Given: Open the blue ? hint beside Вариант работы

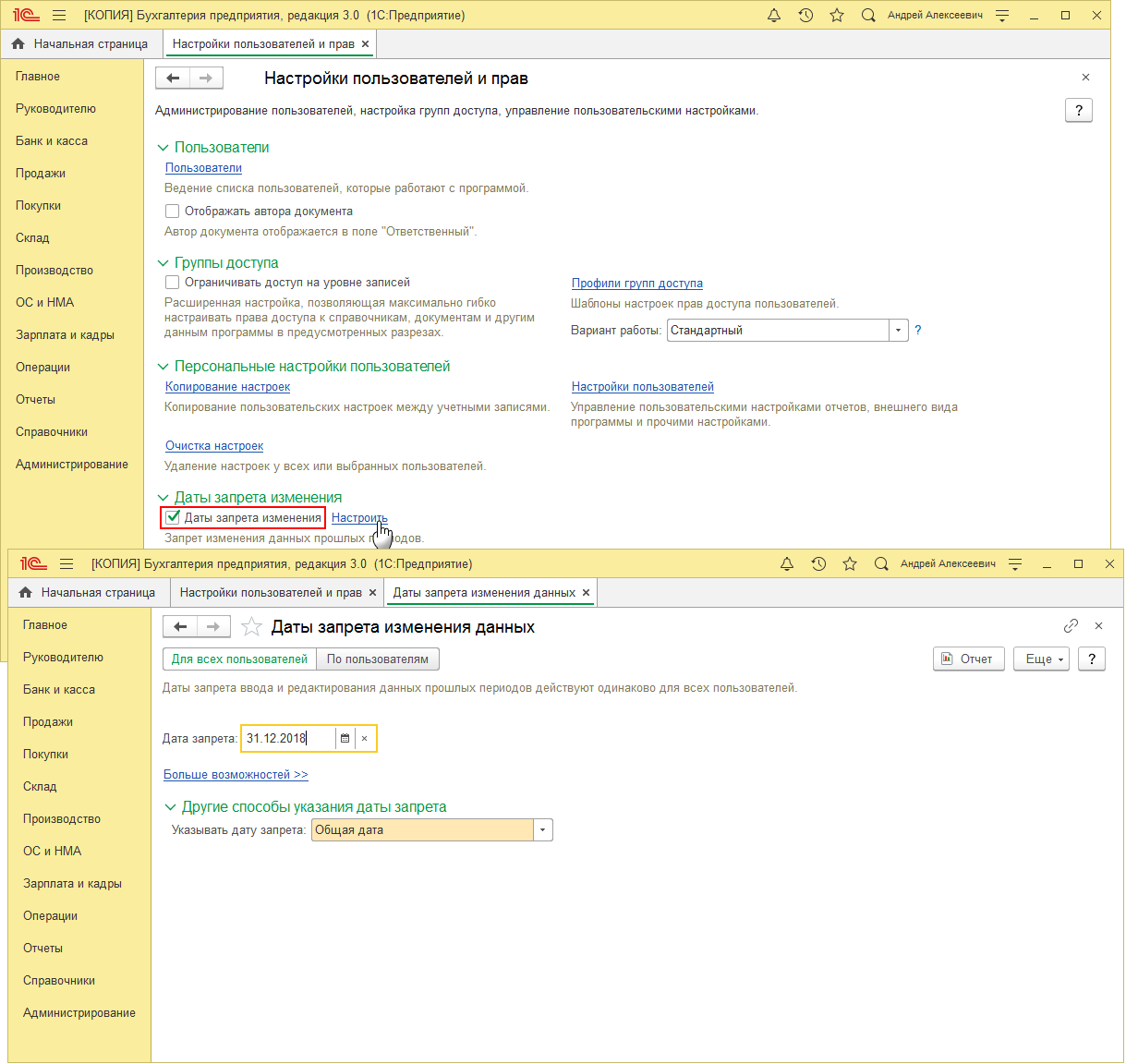Looking at the screenshot, I should 918,331.
